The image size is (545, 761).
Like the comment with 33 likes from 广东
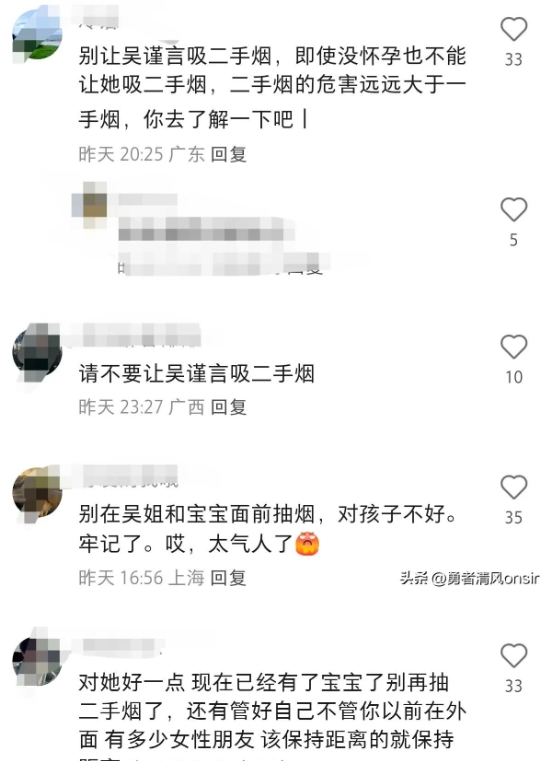(513, 29)
